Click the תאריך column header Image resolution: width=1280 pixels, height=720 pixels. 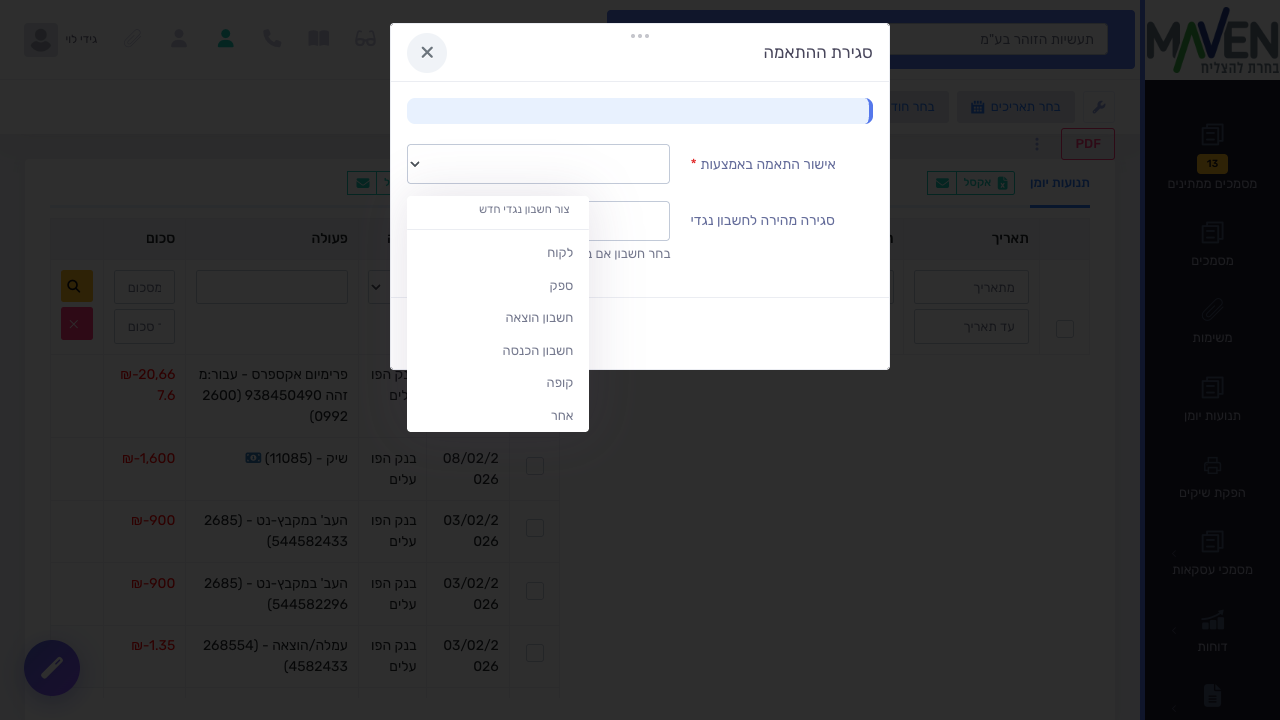click(x=1010, y=238)
